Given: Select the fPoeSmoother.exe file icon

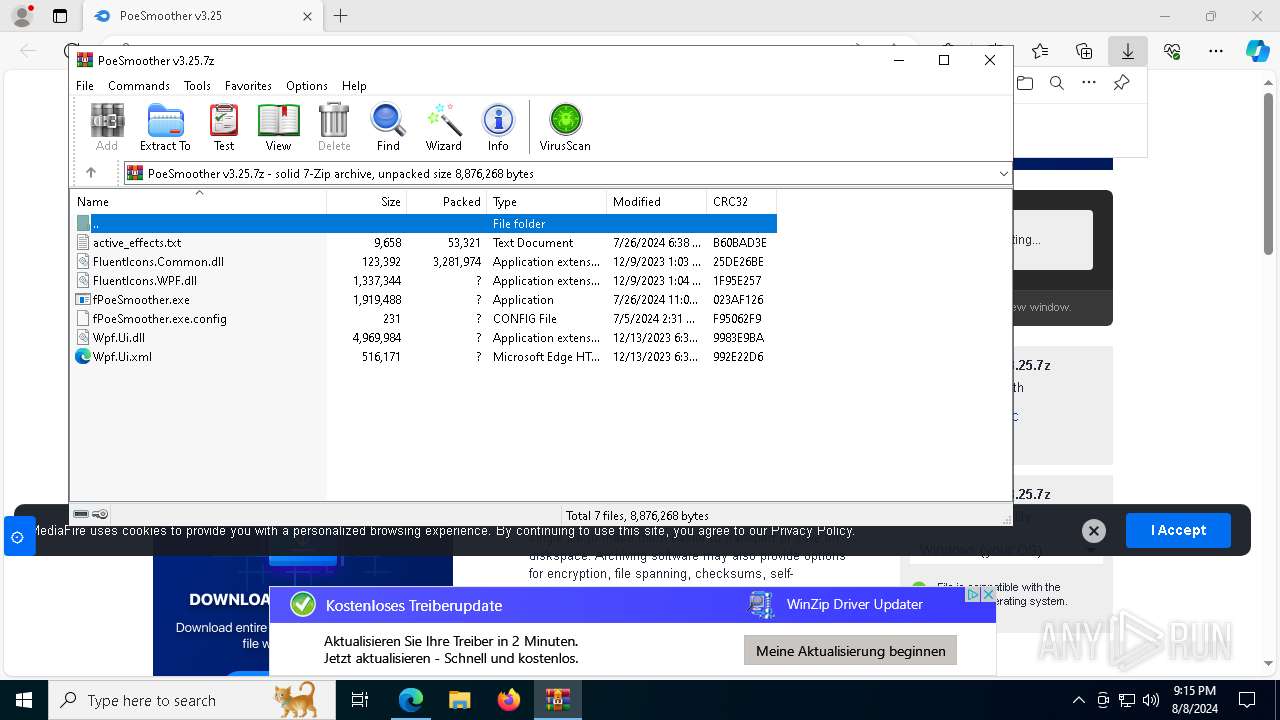Looking at the screenshot, I should tap(84, 299).
